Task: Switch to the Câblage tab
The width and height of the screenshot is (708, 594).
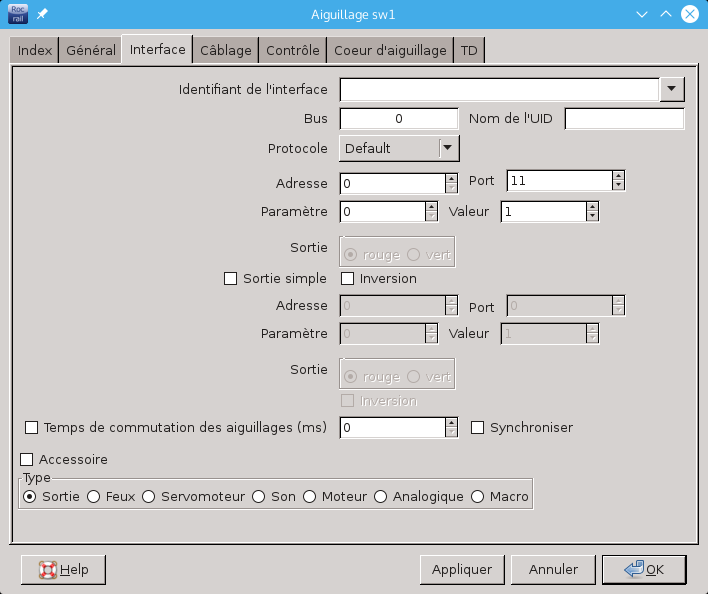Action: click(225, 51)
